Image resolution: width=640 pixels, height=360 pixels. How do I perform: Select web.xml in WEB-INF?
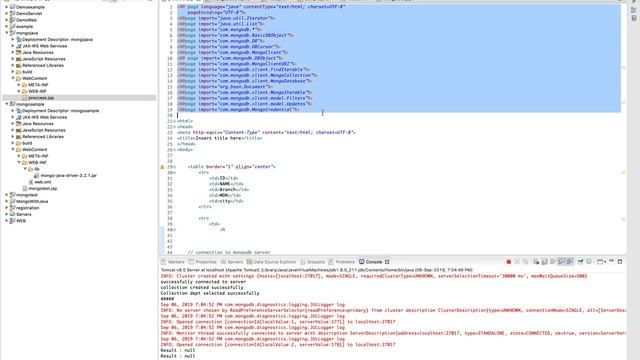pos(43,182)
